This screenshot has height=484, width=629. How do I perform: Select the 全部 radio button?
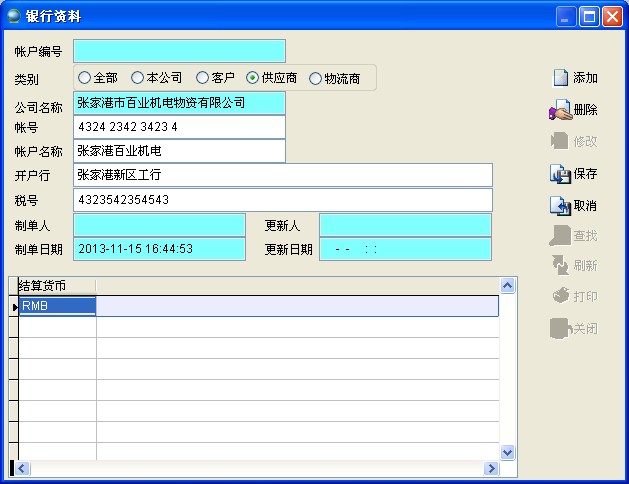point(85,78)
